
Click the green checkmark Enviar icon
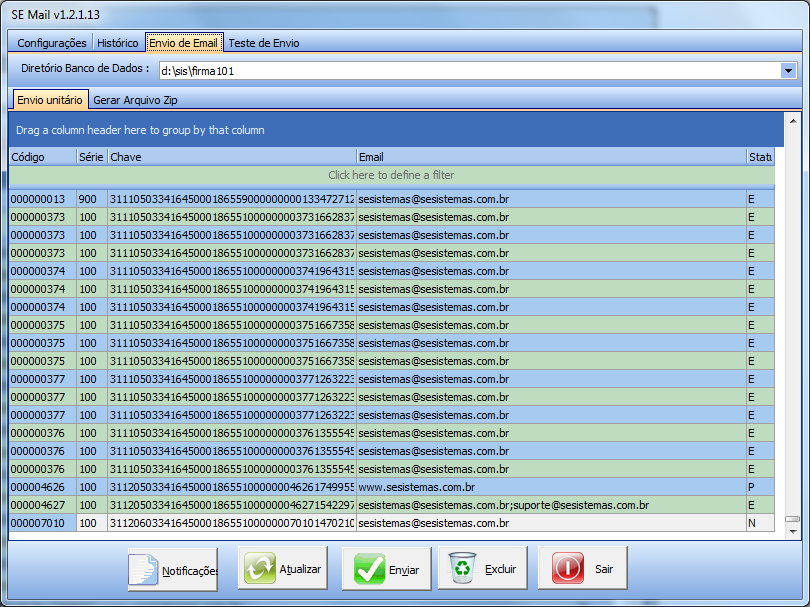point(369,569)
